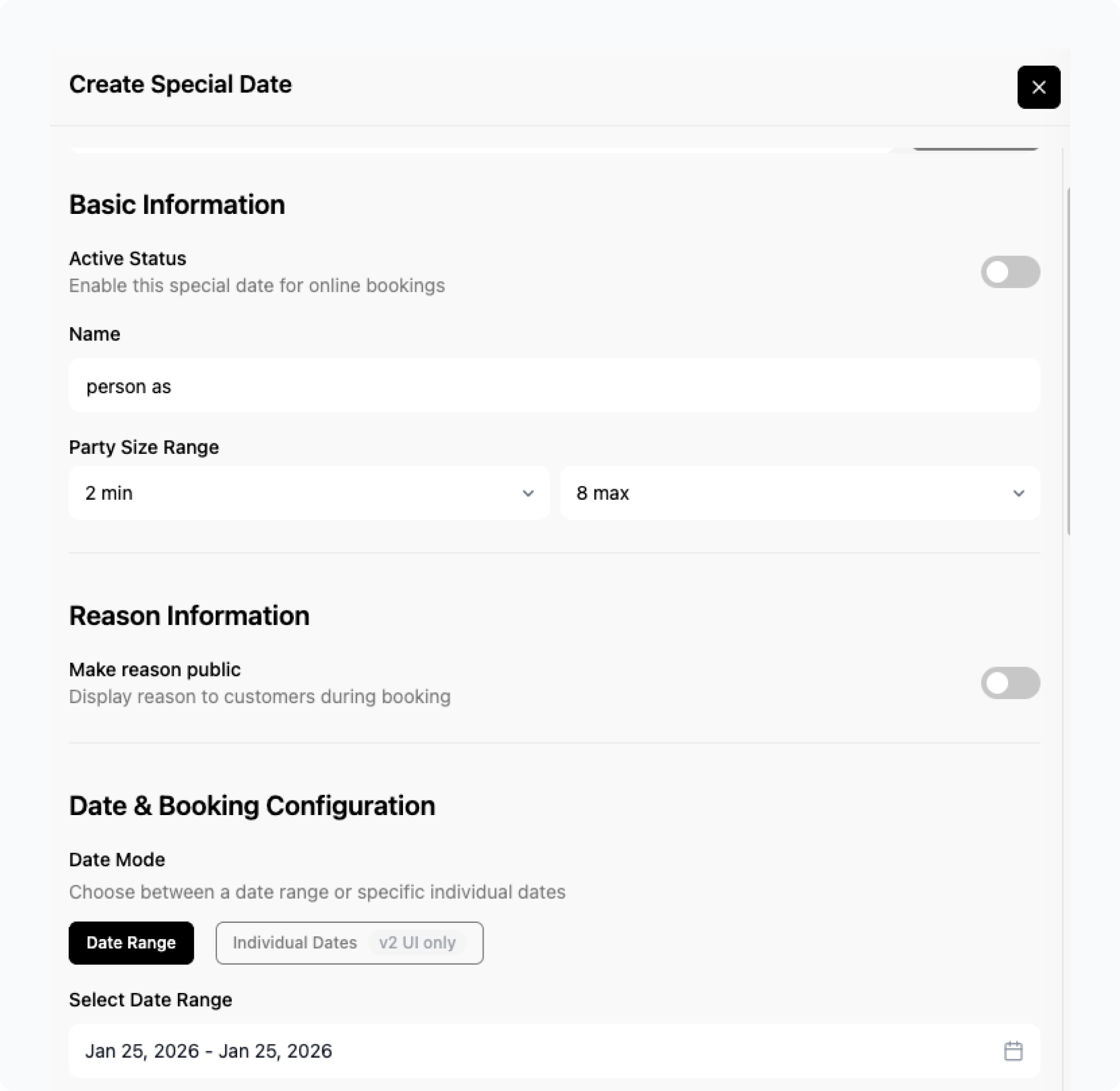
Task: Click the Date & Booking Configuration heading
Action: pyautogui.click(x=252, y=806)
